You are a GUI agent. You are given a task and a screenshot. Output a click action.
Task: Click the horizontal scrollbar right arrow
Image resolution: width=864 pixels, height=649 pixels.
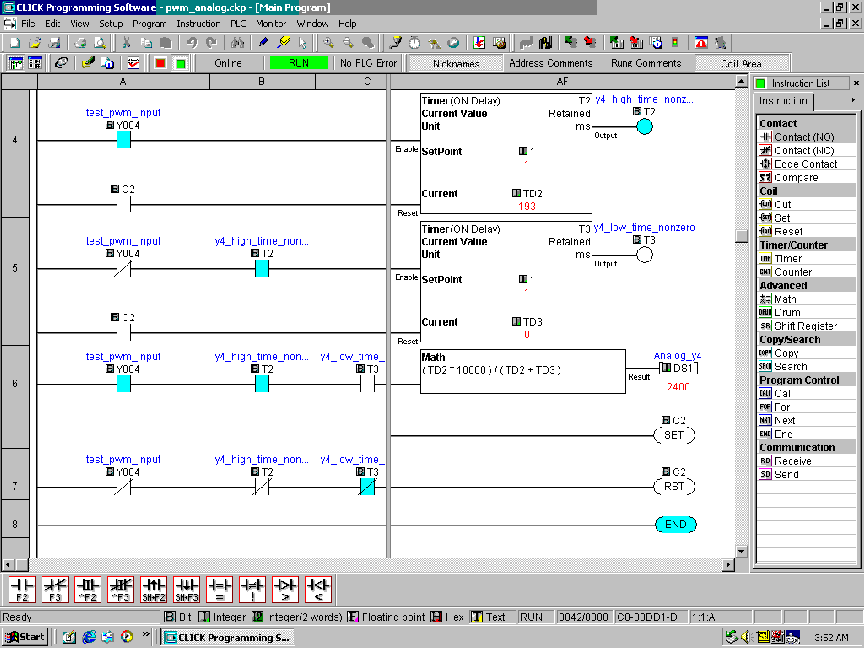728,565
